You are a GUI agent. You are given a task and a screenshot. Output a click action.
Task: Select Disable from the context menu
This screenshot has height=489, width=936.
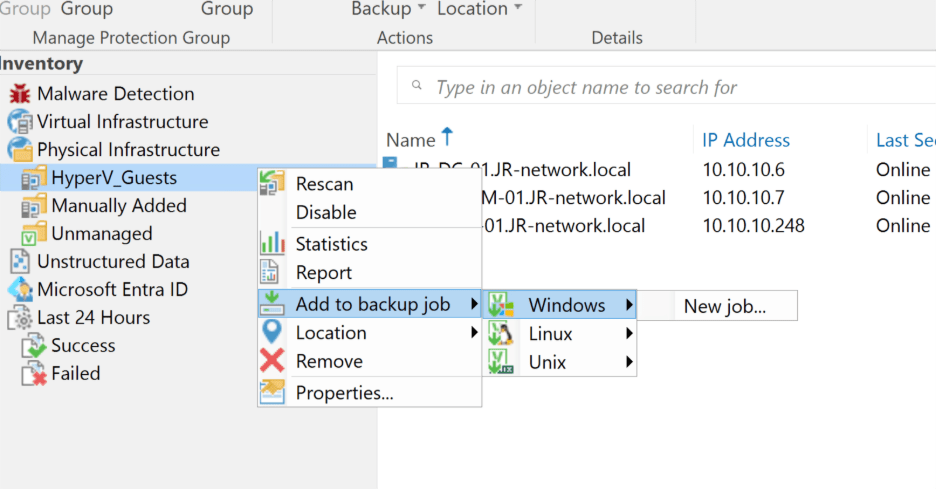tap(326, 213)
